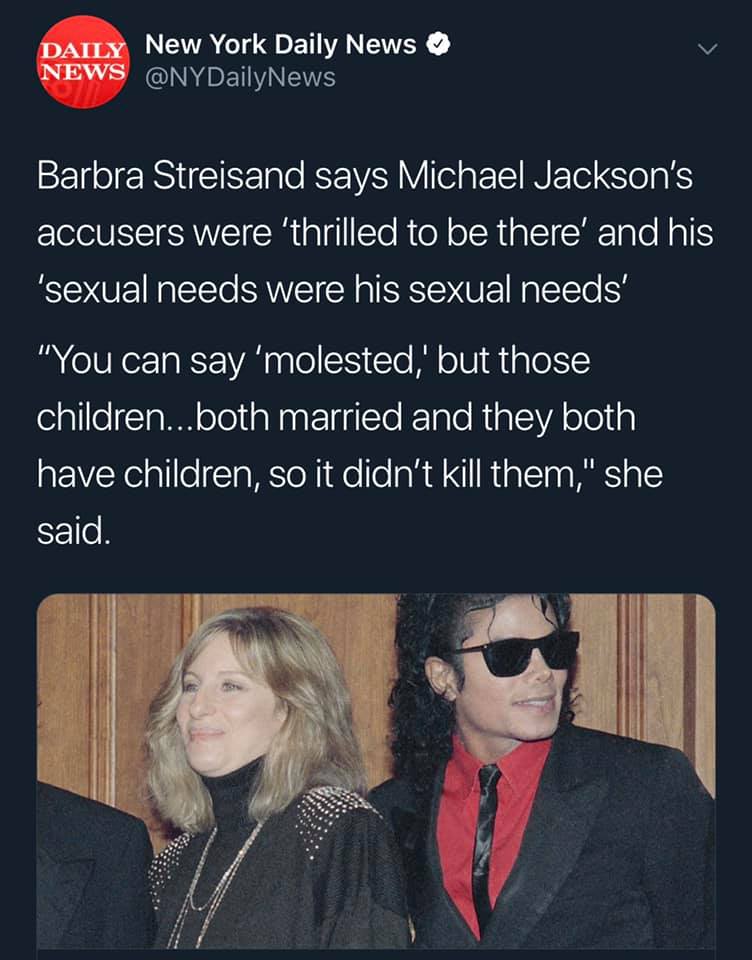Image resolution: width=752 pixels, height=960 pixels.
Task: Click the words 'Michael Jackson's' in headline
Action: (545, 176)
